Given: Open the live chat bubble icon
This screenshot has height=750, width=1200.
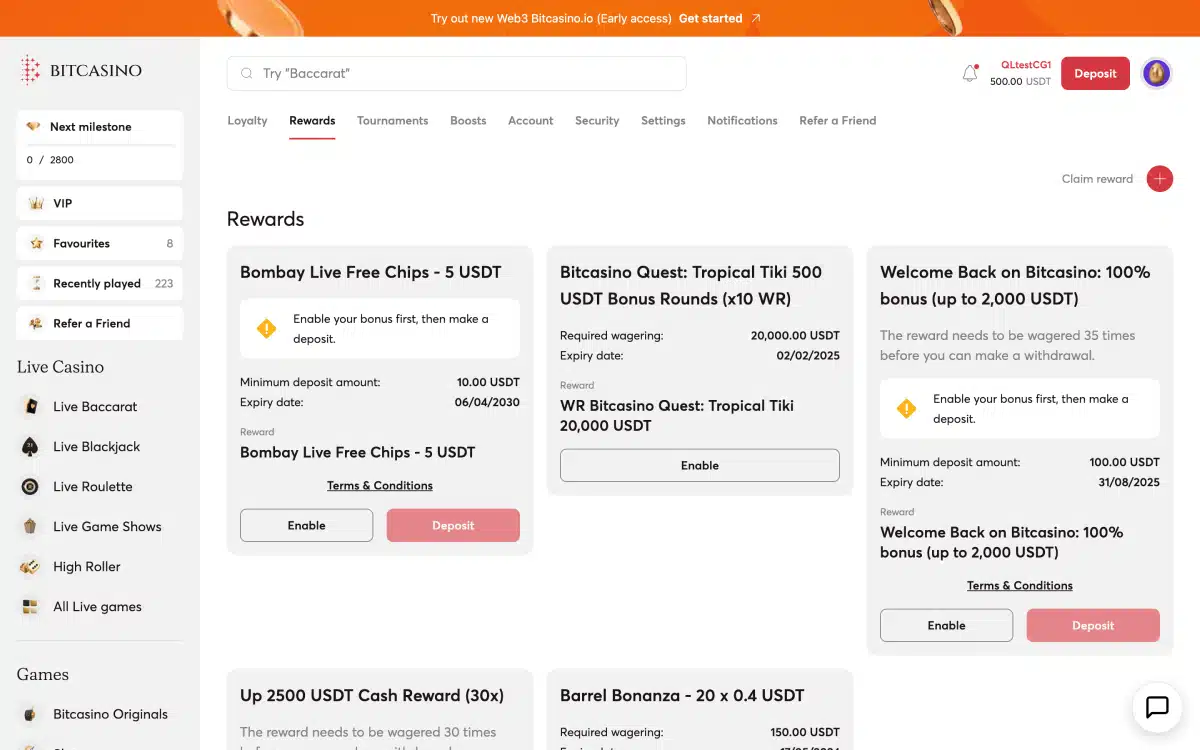Looking at the screenshot, I should click(x=1157, y=707).
